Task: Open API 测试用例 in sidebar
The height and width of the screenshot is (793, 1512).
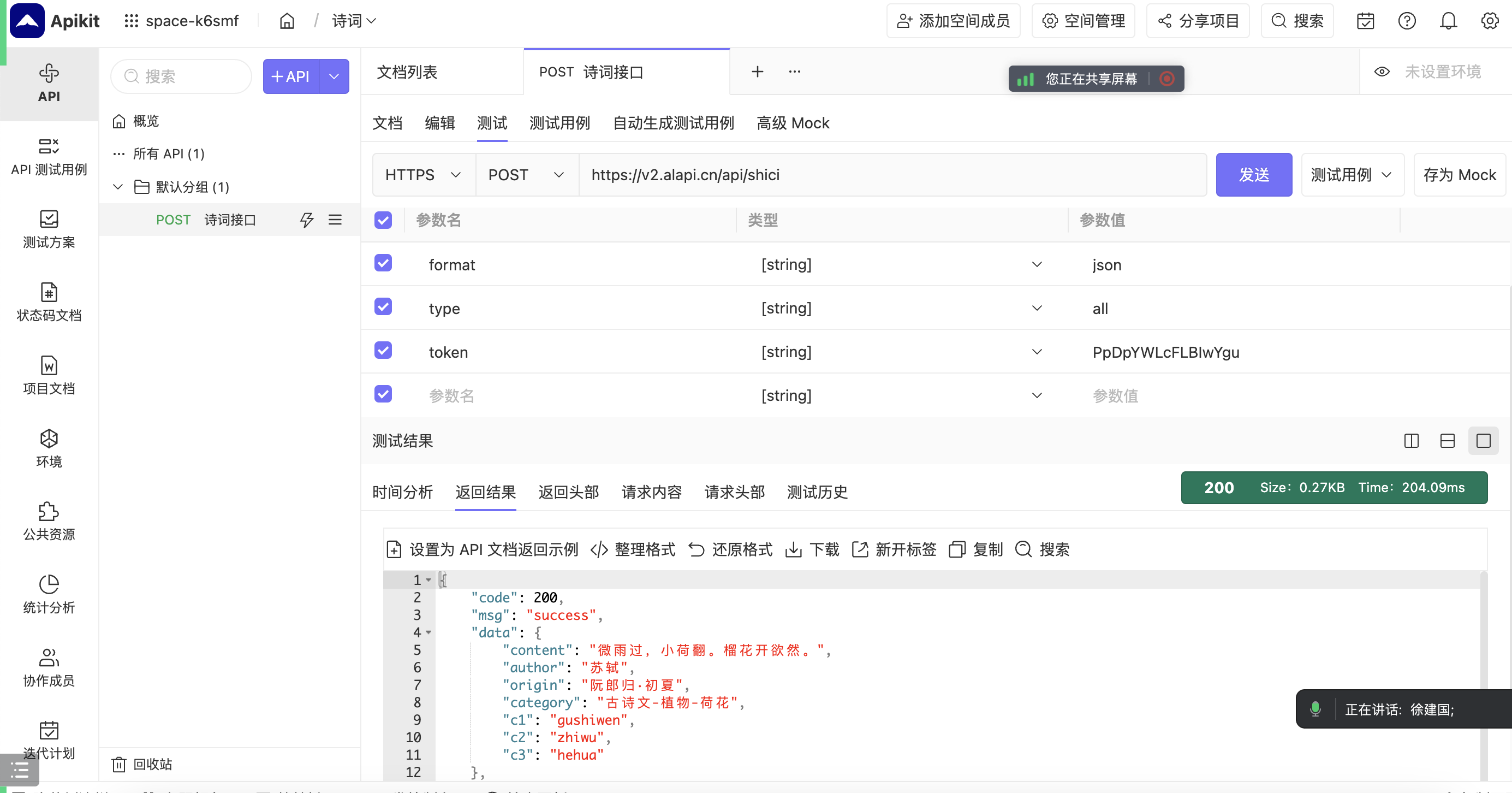Action: pos(49,157)
